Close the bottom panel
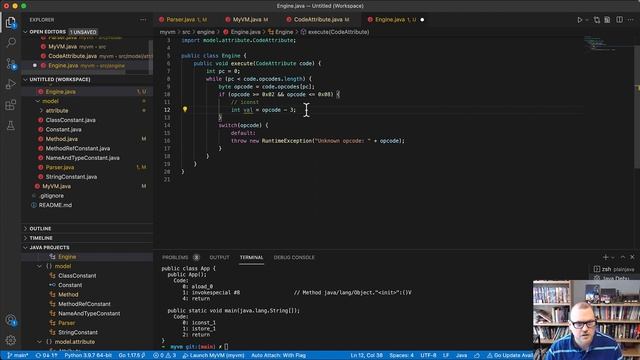 click(632, 257)
